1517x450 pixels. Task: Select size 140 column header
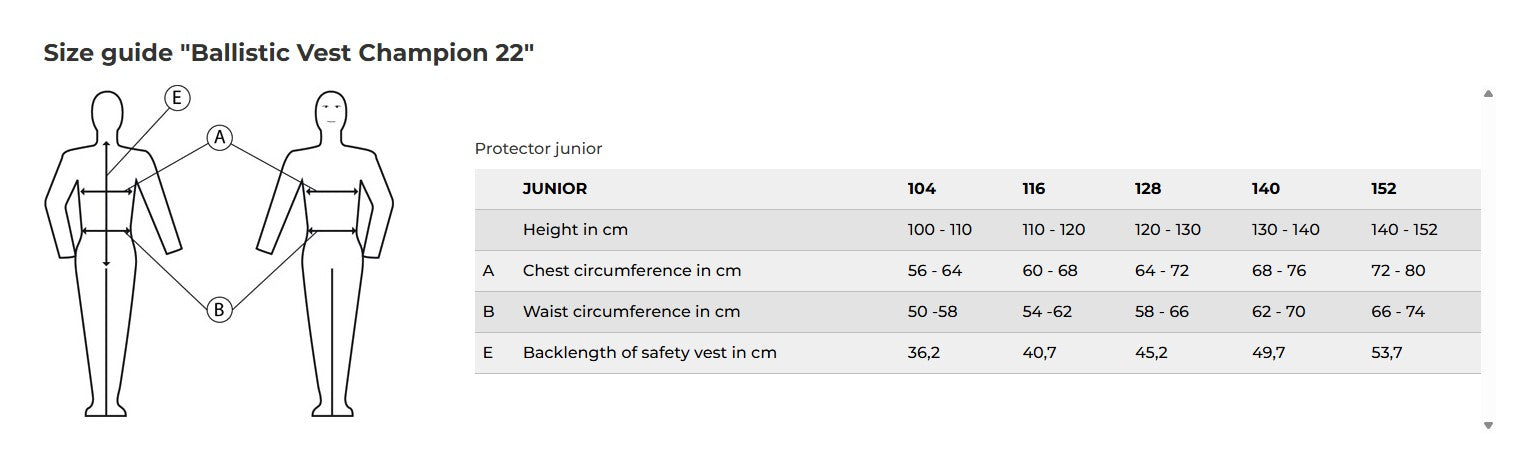point(1265,188)
